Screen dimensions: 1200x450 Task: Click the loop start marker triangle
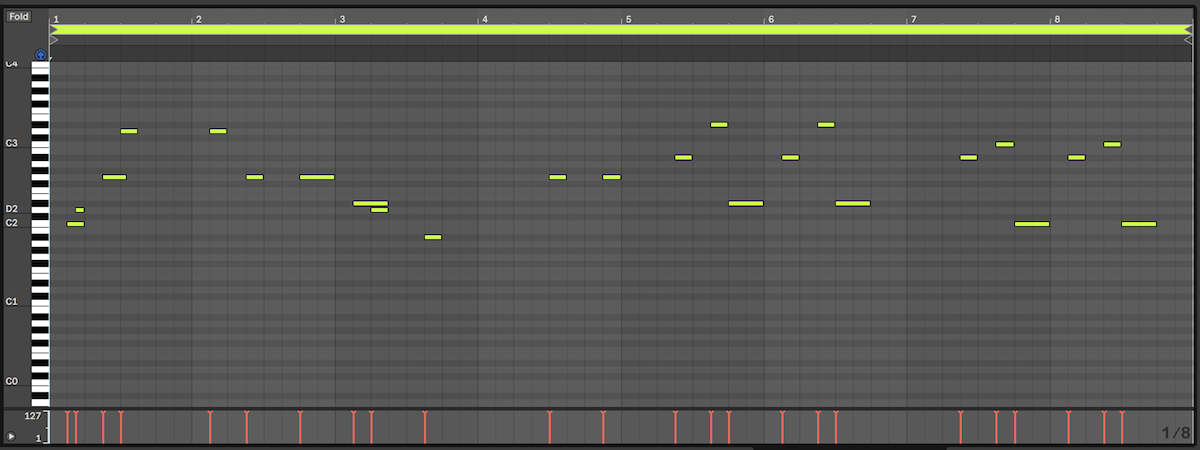[54, 30]
